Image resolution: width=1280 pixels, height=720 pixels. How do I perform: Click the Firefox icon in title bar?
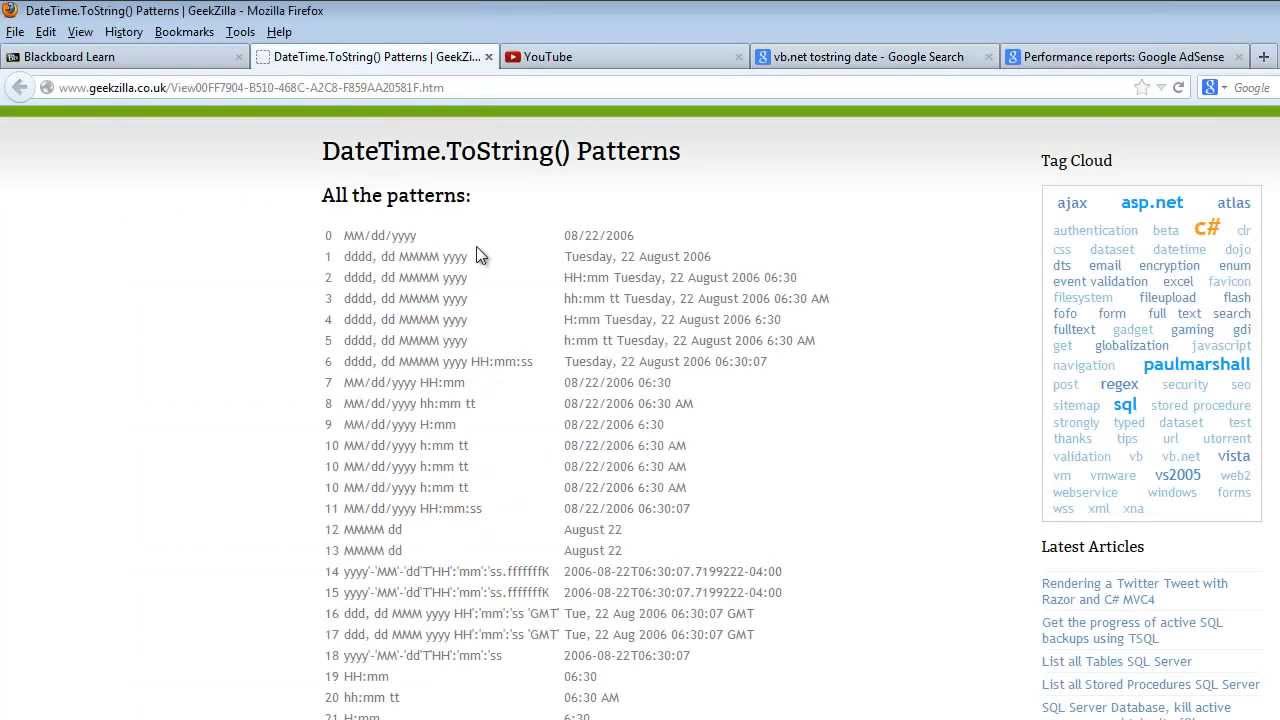click(x=10, y=10)
